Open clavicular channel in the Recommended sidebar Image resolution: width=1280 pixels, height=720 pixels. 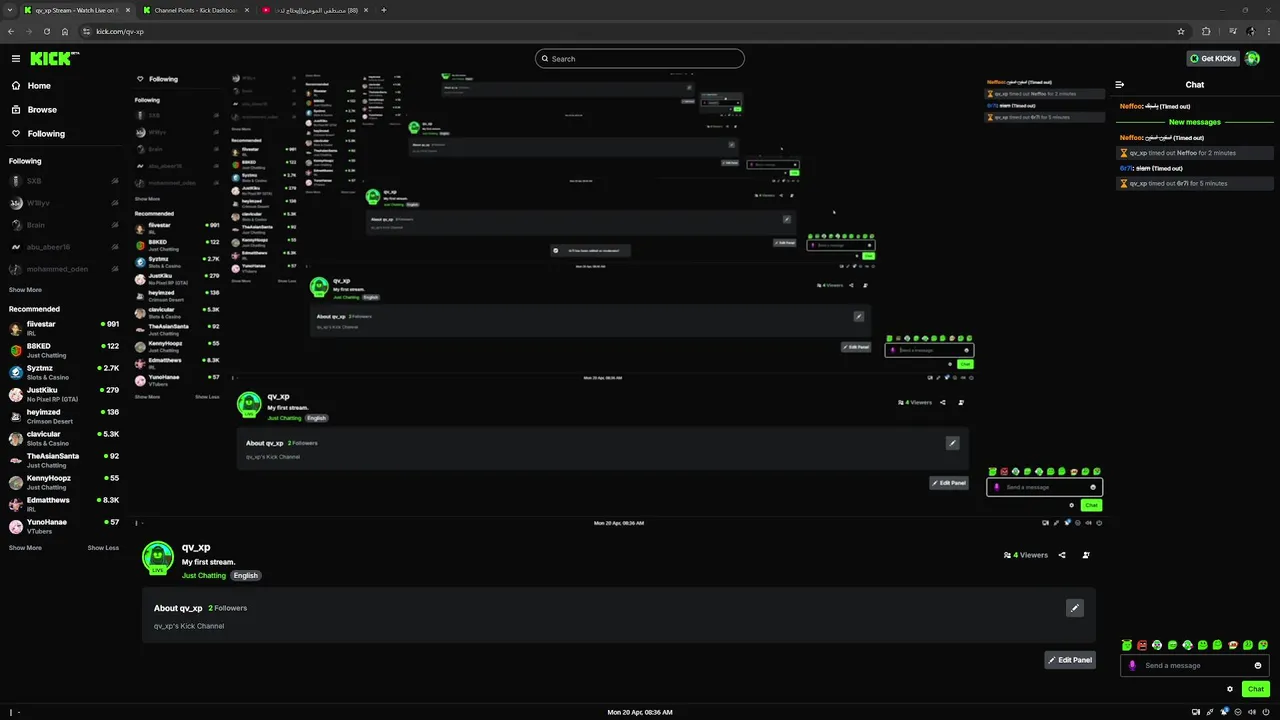[x=64, y=438]
